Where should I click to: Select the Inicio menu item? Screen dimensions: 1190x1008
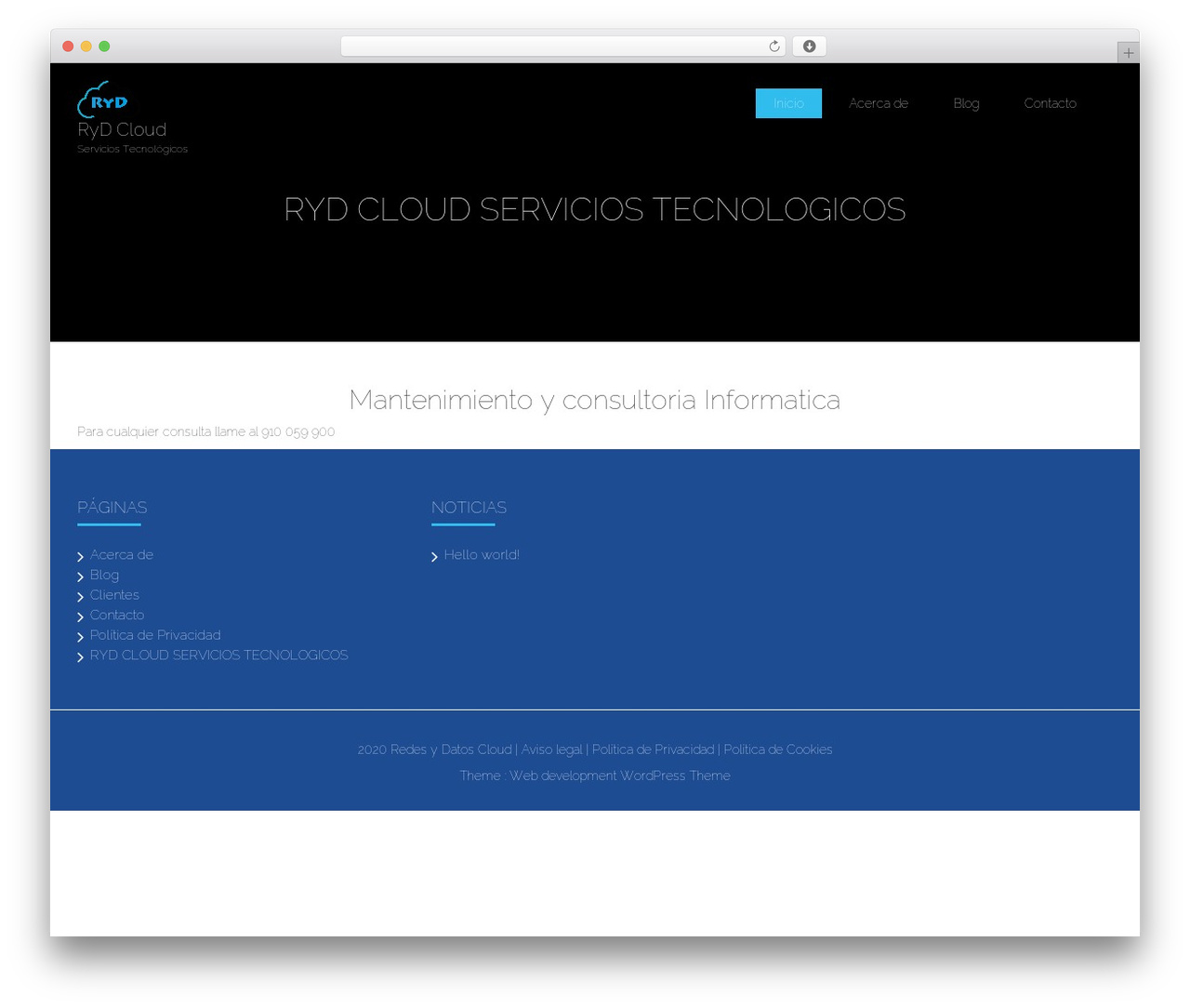(788, 103)
